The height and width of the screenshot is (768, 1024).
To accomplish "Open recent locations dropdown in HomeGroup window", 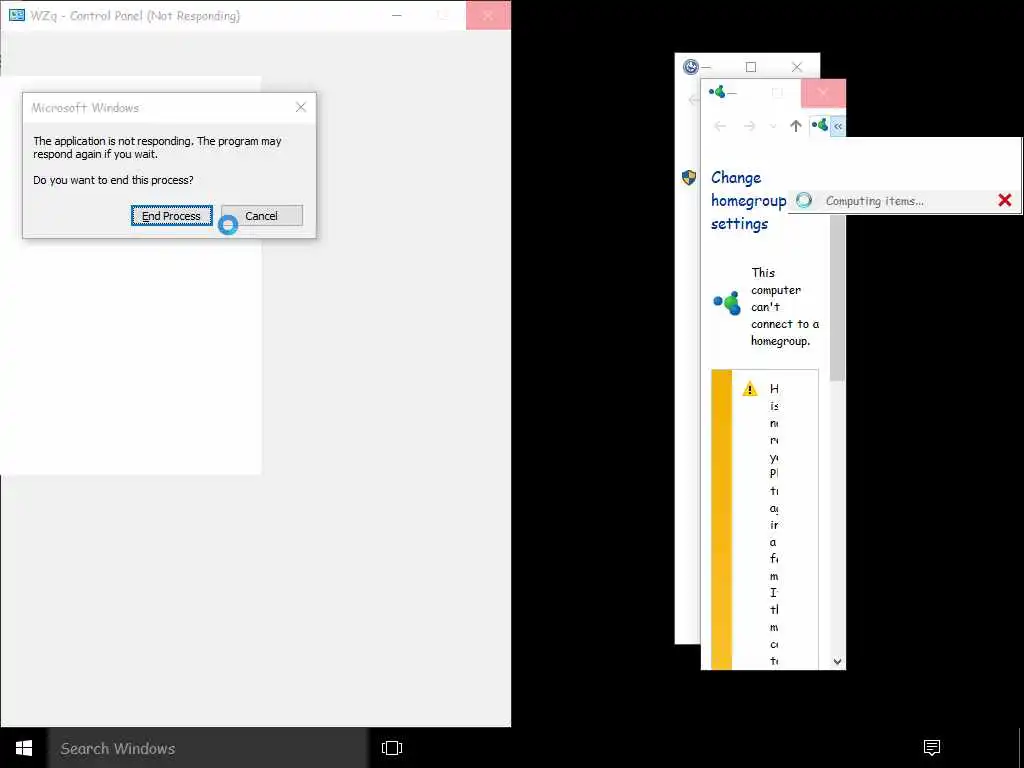I will click(x=773, y=126).
